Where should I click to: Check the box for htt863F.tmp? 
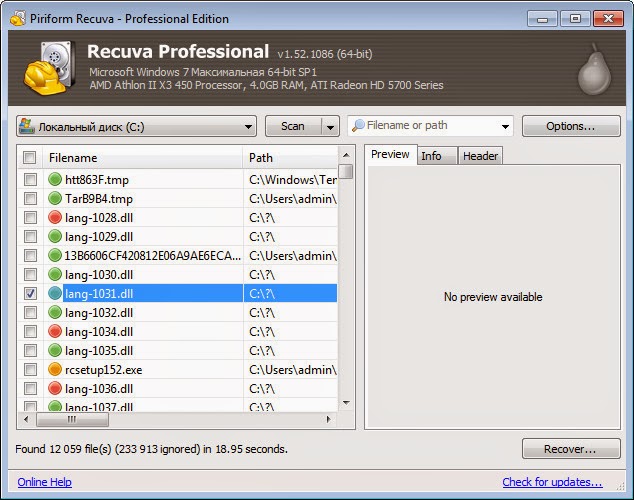[30, 179]
